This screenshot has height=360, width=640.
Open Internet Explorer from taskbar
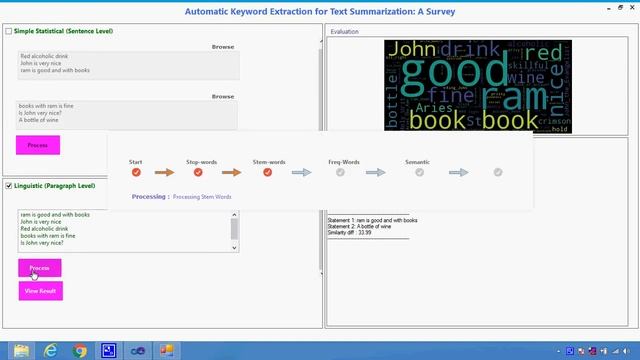tap(51, 351)
